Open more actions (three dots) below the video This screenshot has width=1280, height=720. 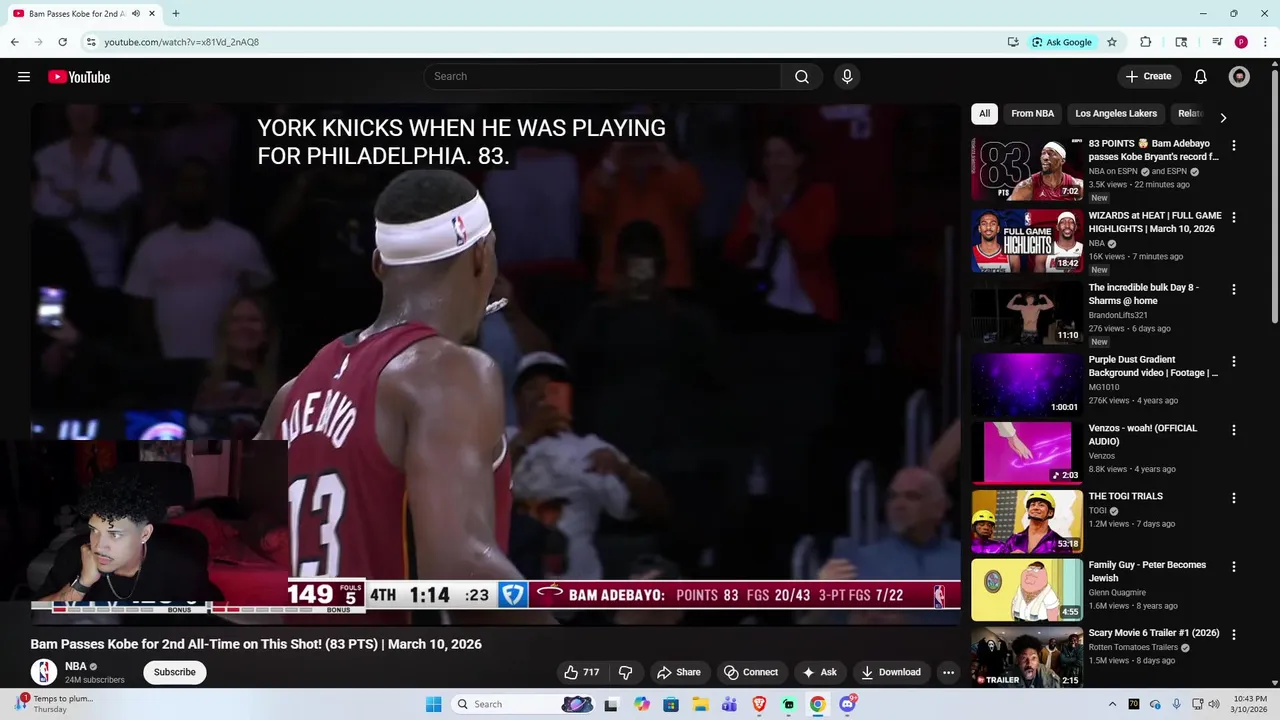click(948, 672)
